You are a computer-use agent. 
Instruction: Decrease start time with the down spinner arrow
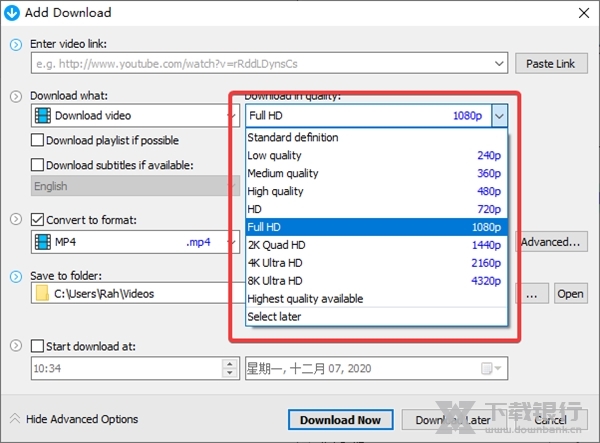[230, 373]
